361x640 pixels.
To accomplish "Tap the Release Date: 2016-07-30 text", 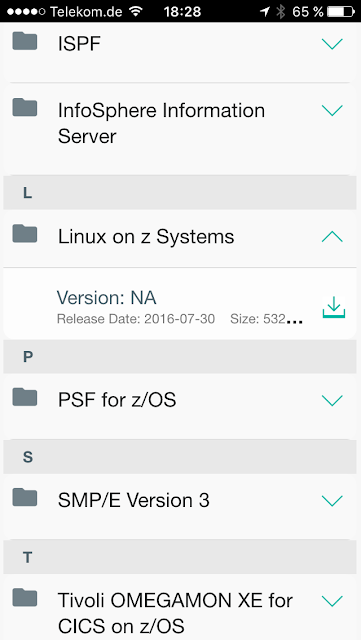I will coord(136,319).
